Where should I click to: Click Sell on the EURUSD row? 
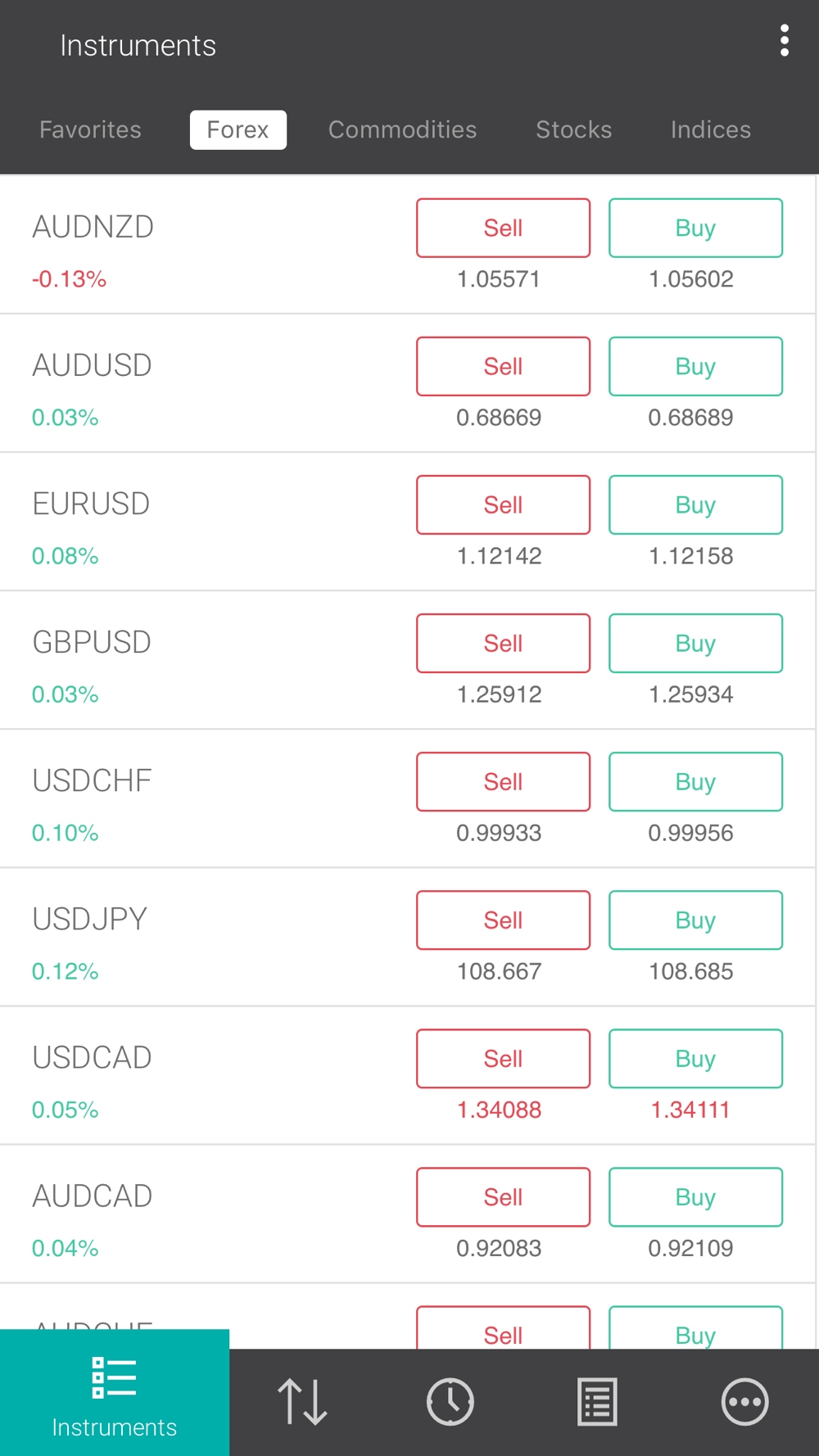503,504
